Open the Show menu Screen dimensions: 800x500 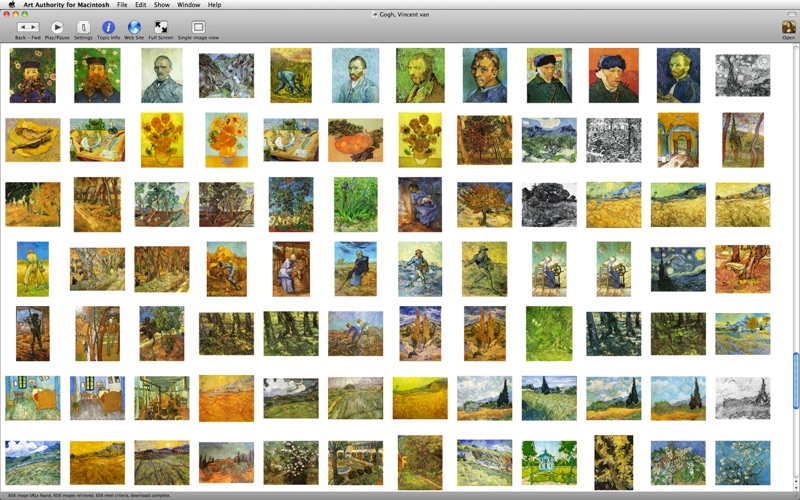pos(162,5)
